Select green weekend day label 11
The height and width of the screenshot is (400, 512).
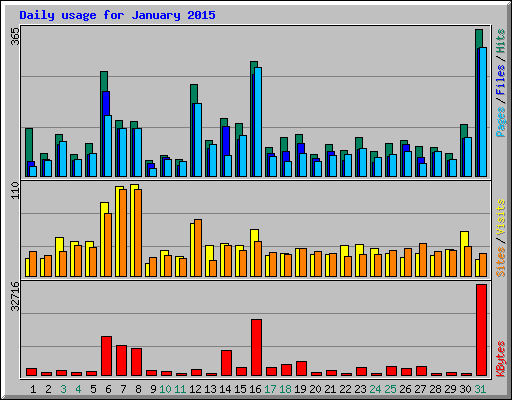tap(180, 389)
